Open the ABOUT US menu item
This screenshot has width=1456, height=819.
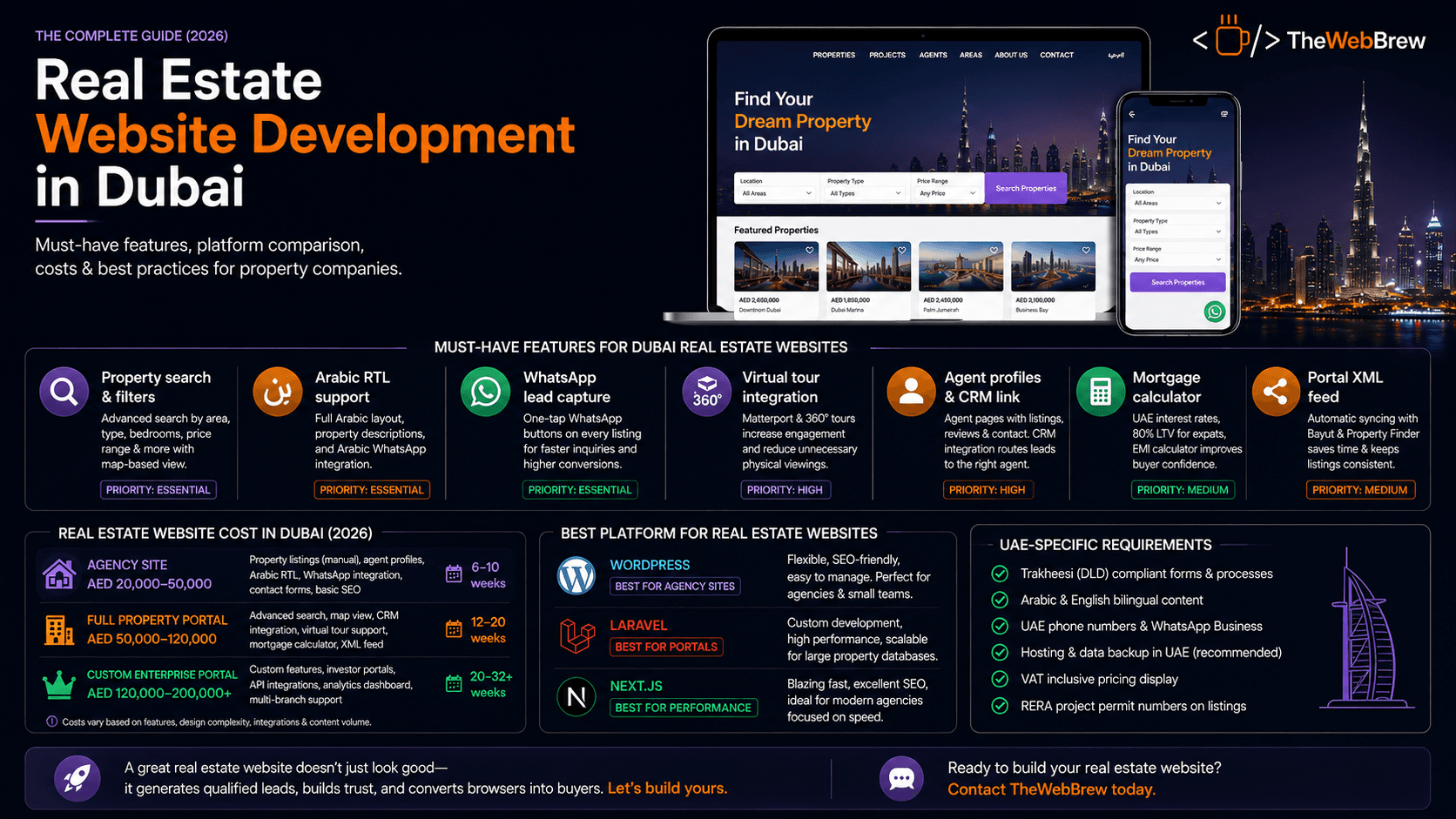click(x=1011, y=55)
